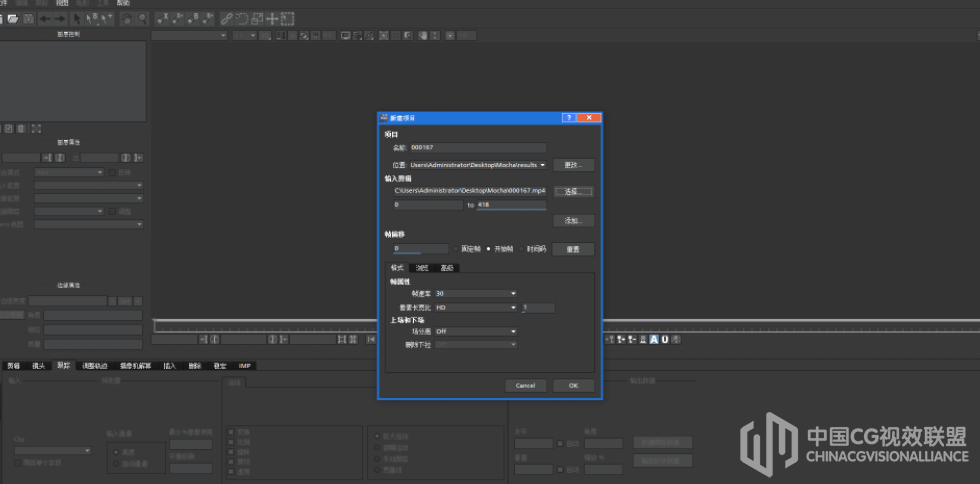The image size is (980, 484).
Task: Select the plain arrow pick tool
Action: [78, 19]
